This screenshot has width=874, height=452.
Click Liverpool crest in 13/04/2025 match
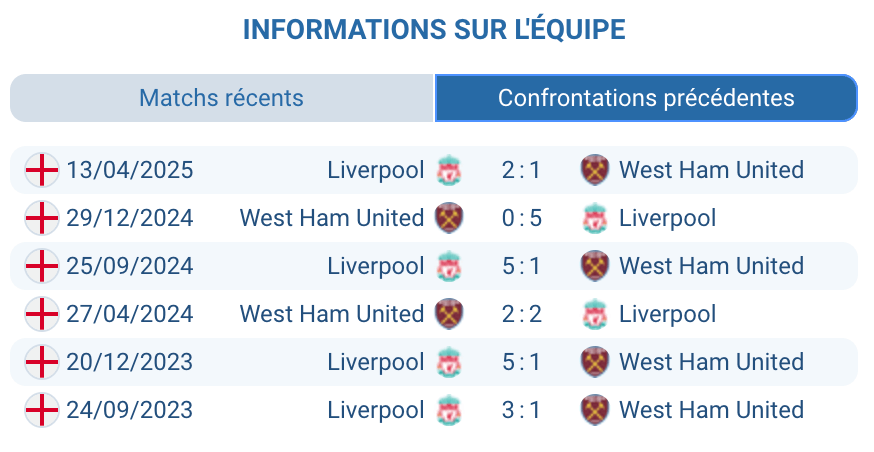coord(449,170)
